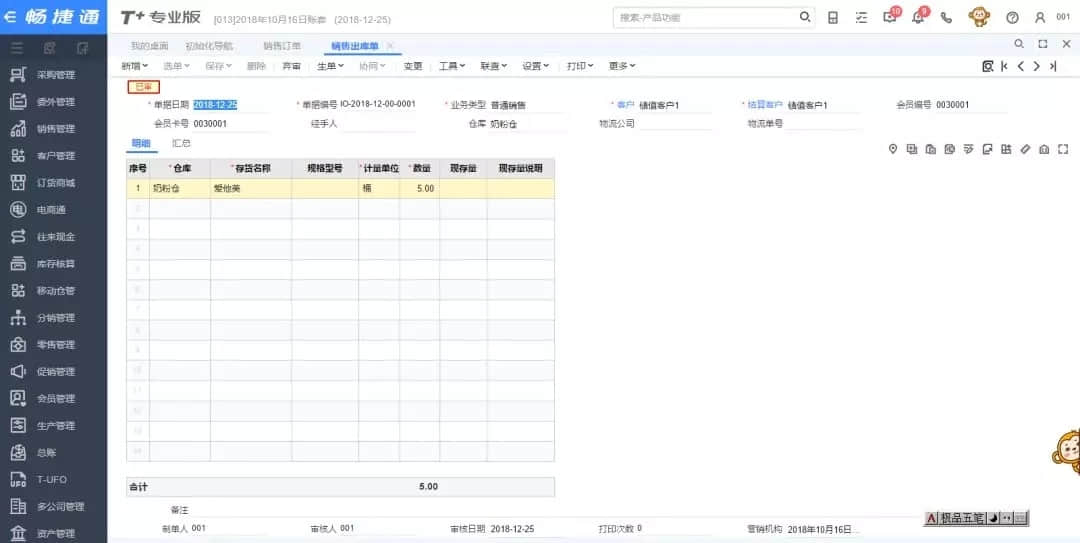The image size is (1080, 543).
Task: Click the search magnifier in the search box
Action: coord(805,17)
